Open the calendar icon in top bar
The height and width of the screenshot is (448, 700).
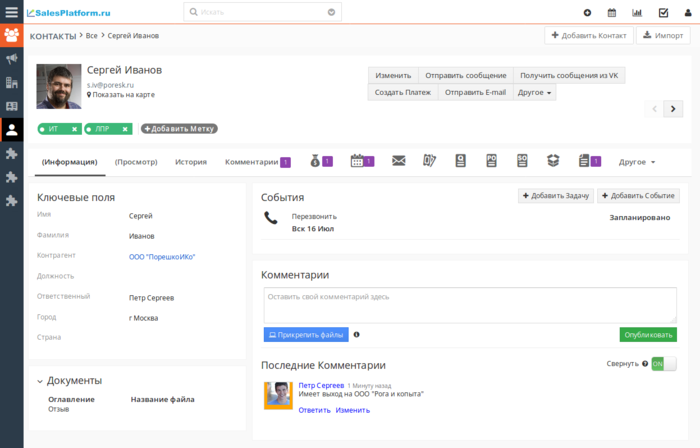612,12
